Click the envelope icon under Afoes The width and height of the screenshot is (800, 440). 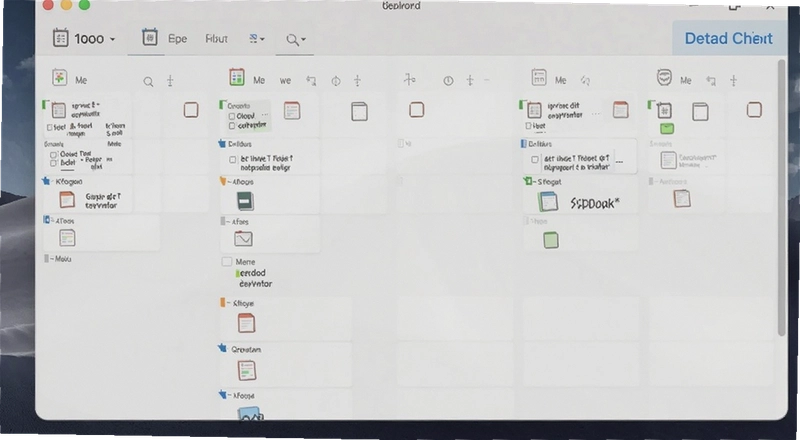click(x=243, y=238)
